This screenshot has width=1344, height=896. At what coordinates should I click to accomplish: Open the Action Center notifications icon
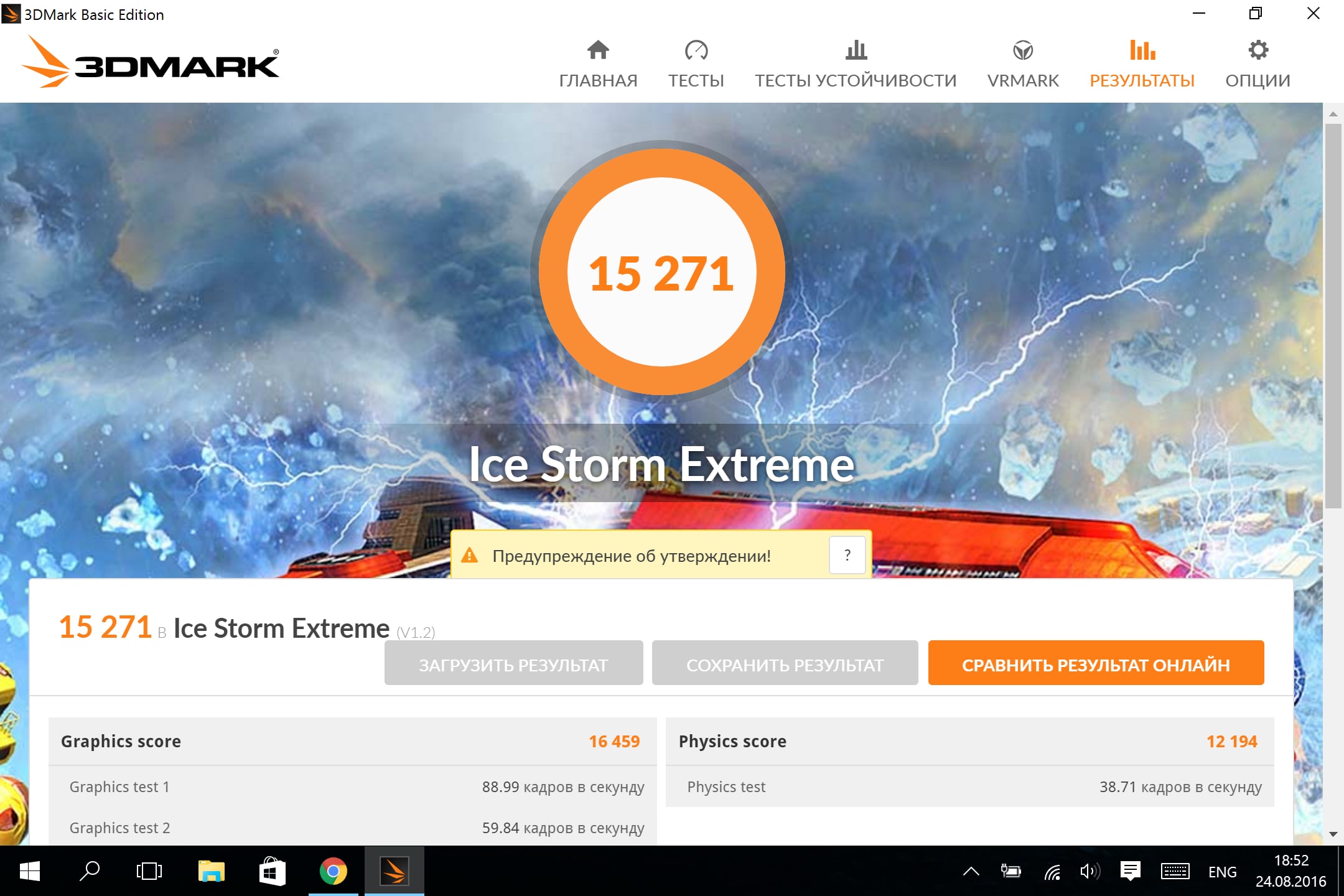(1131, 871)
